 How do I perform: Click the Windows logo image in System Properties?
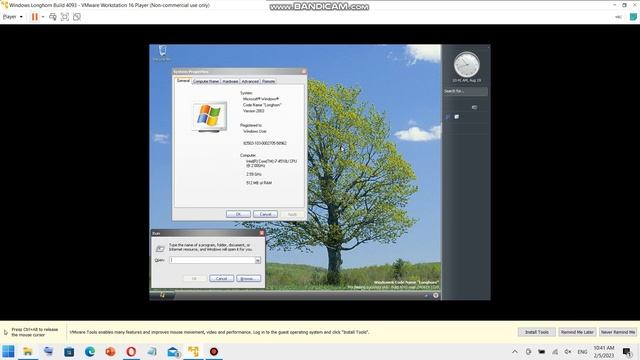coord(209,116)
